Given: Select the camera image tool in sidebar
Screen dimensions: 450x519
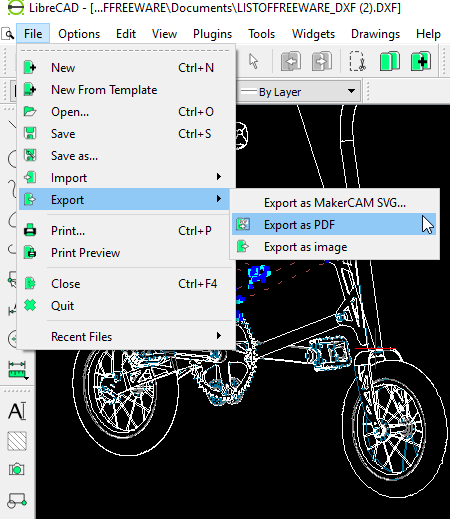Looking at the screenshot, I should [x=17, y=469].
